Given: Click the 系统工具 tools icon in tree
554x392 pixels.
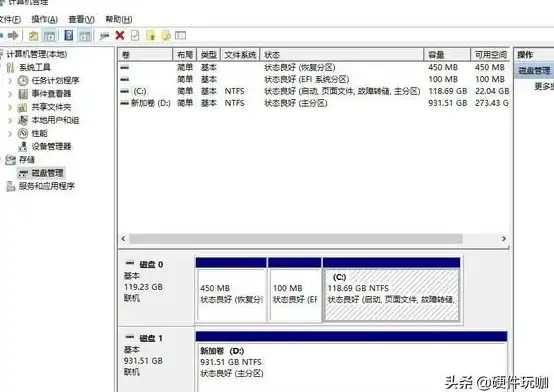Looking at the screenshot, I should (11, 67).
